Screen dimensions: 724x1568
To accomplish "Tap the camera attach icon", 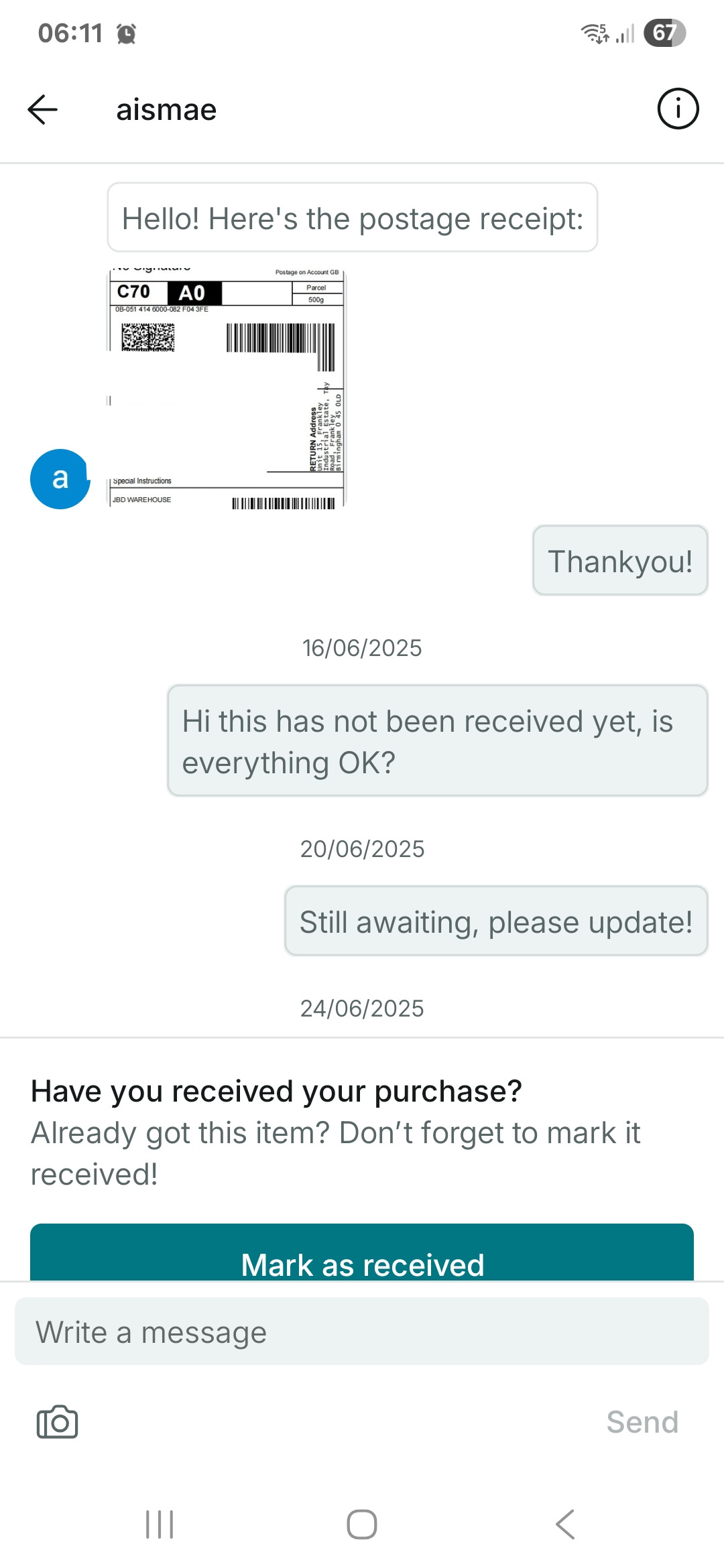I will click(x=57, y=1422).
